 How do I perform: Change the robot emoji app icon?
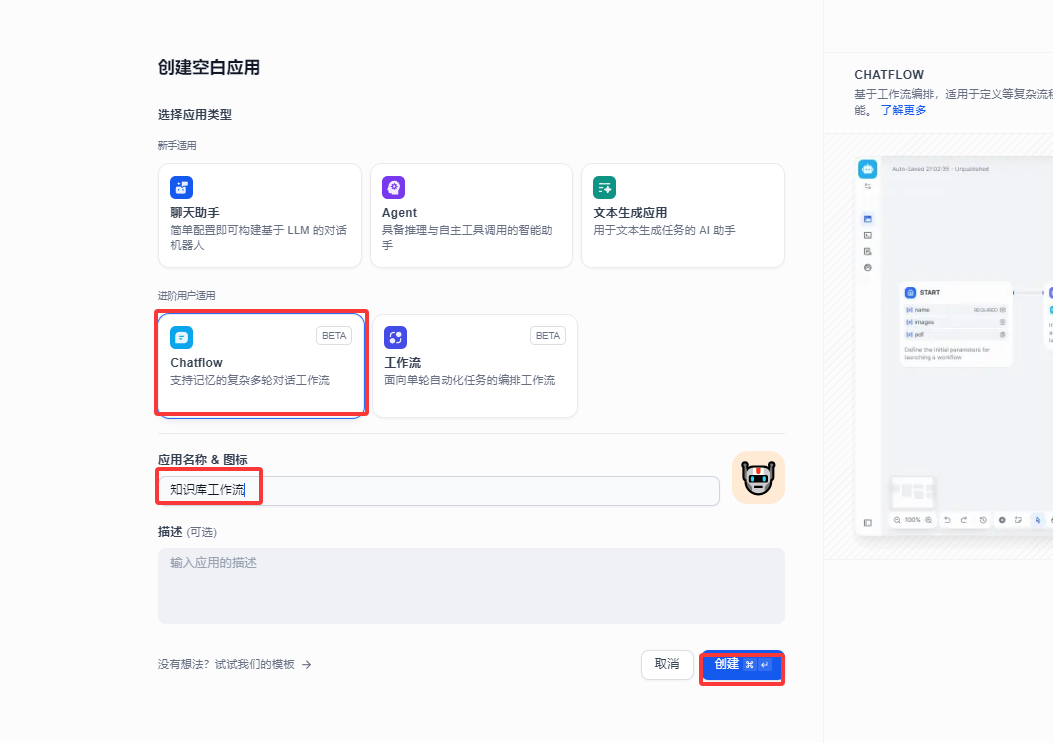758,478
